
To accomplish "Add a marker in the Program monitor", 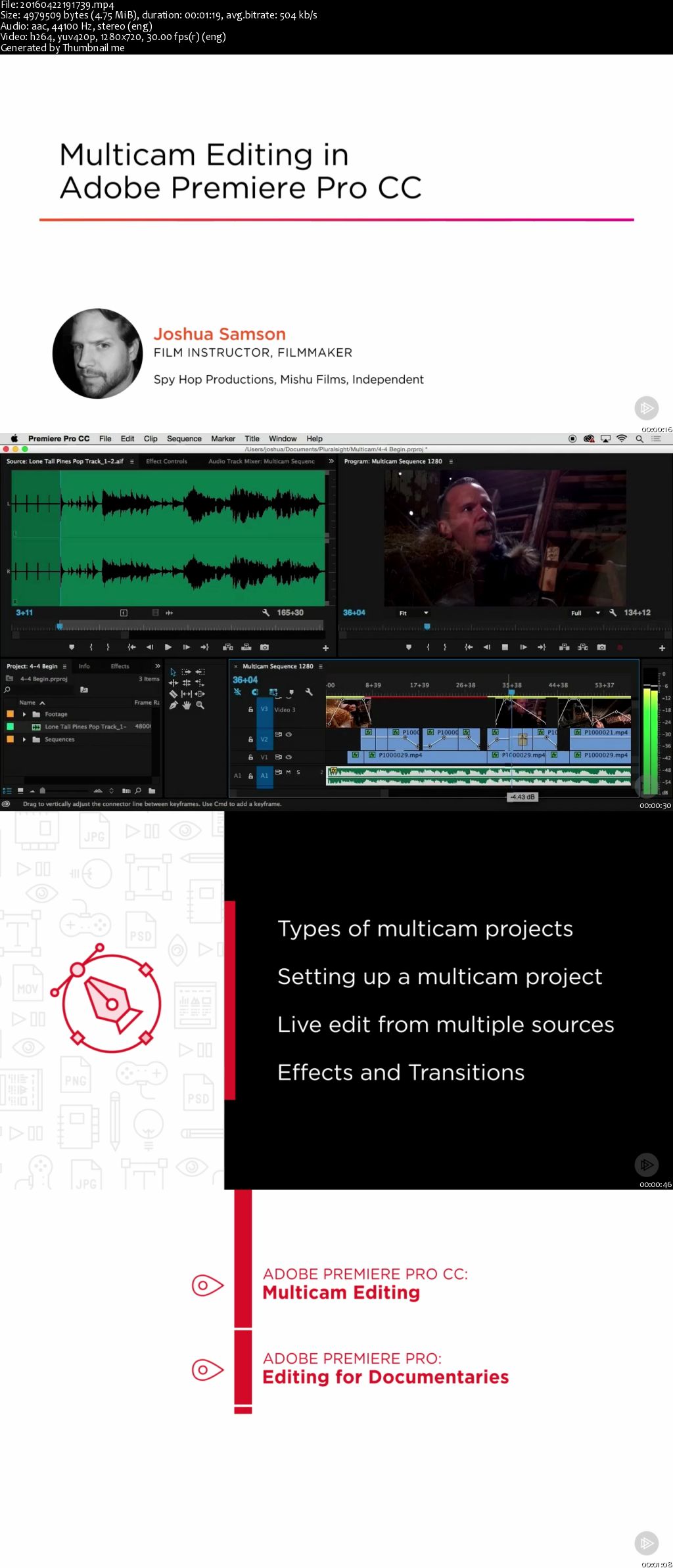I will (409, 647).
